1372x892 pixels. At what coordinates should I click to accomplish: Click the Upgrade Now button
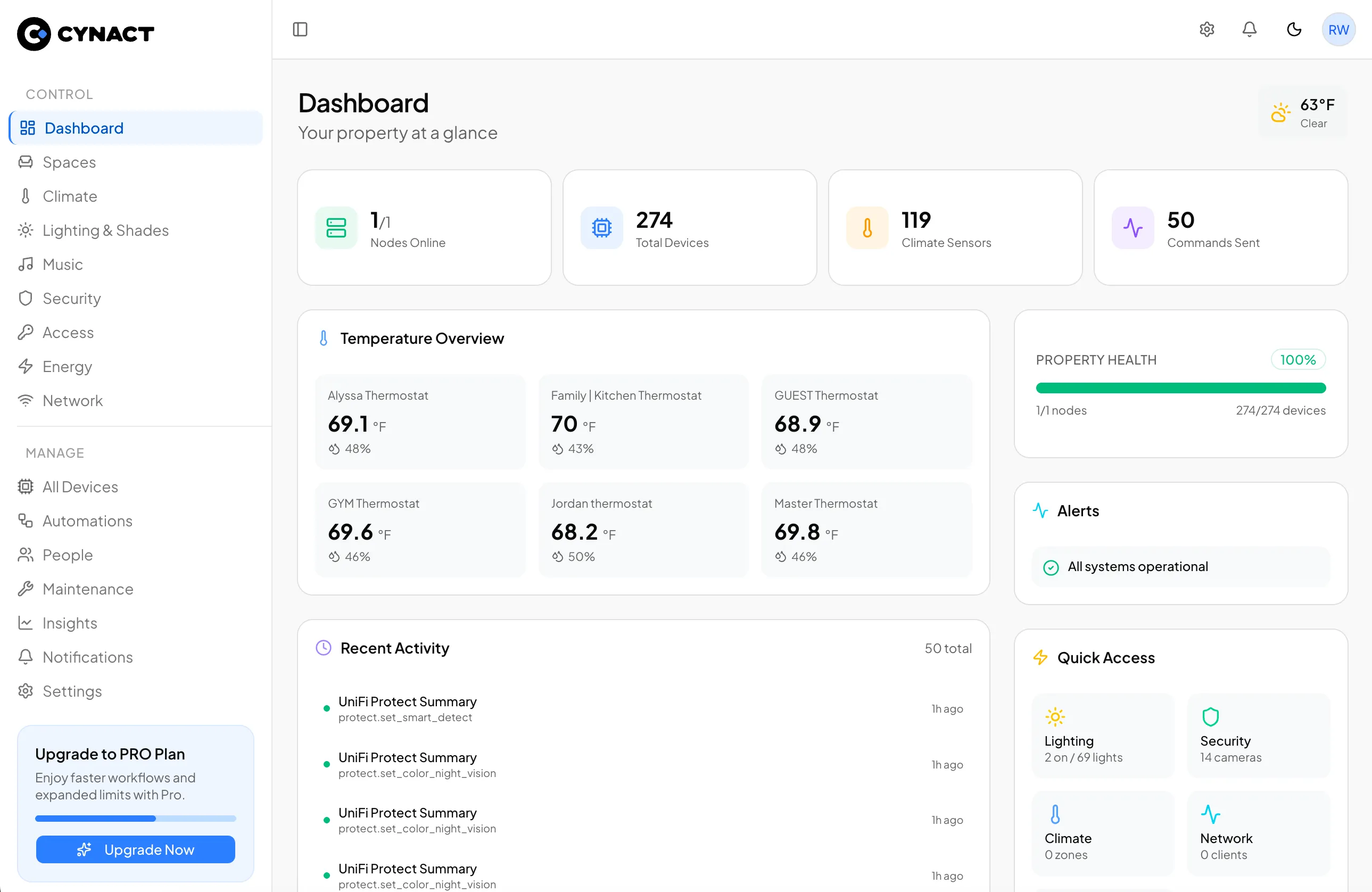135,849
